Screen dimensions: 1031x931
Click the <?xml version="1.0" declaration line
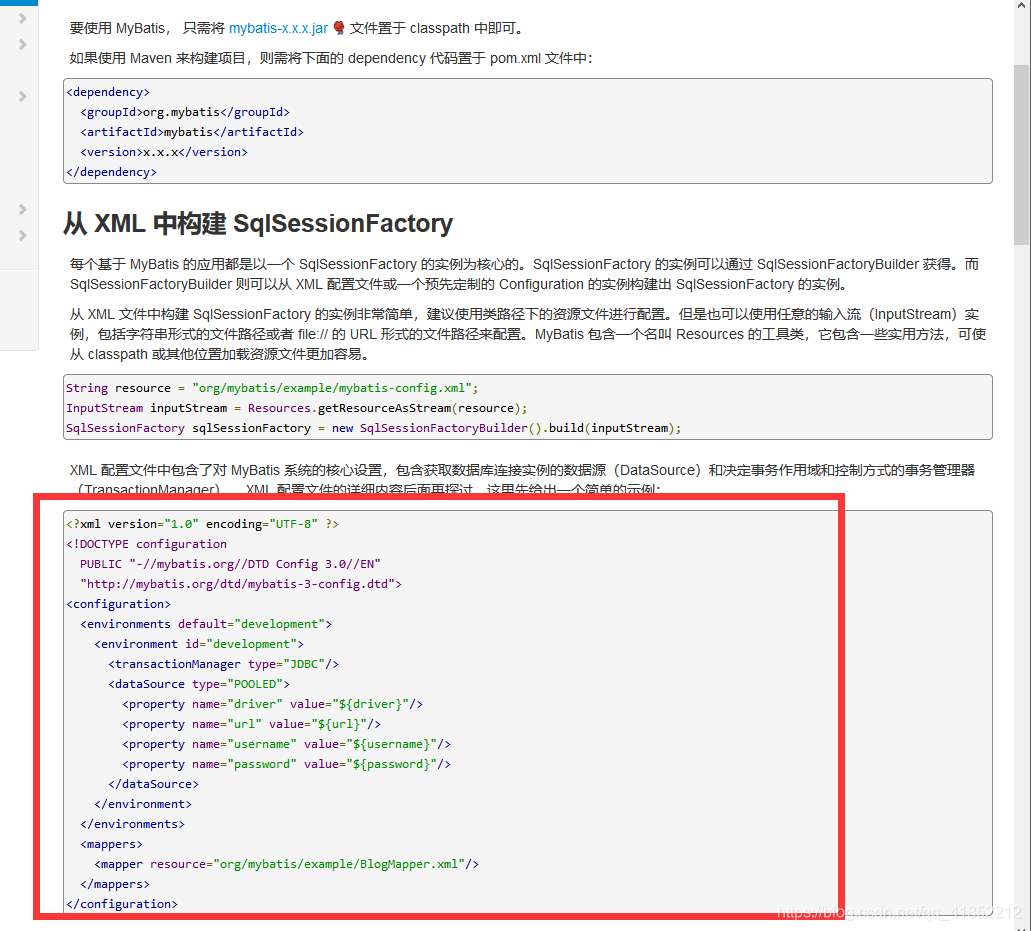[203, 524]
